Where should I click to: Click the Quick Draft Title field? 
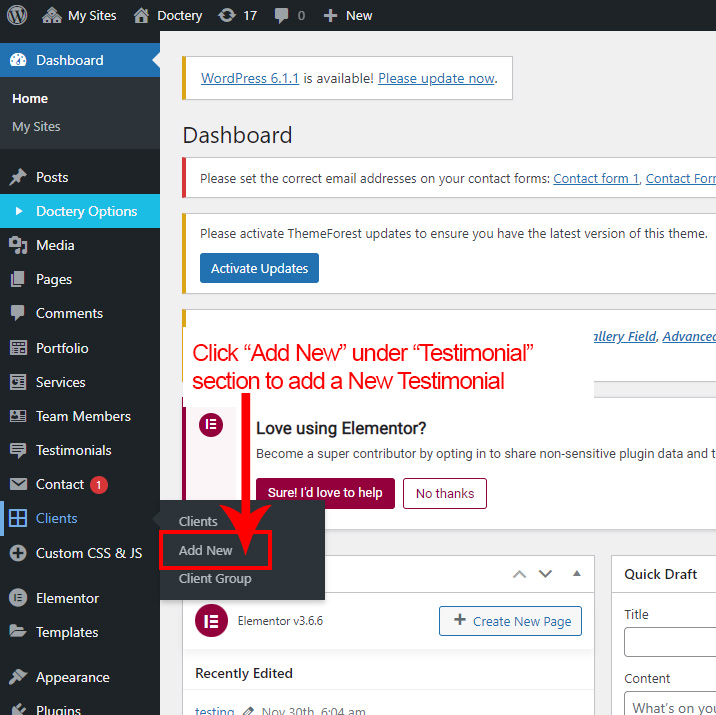(x=670, y=641)
